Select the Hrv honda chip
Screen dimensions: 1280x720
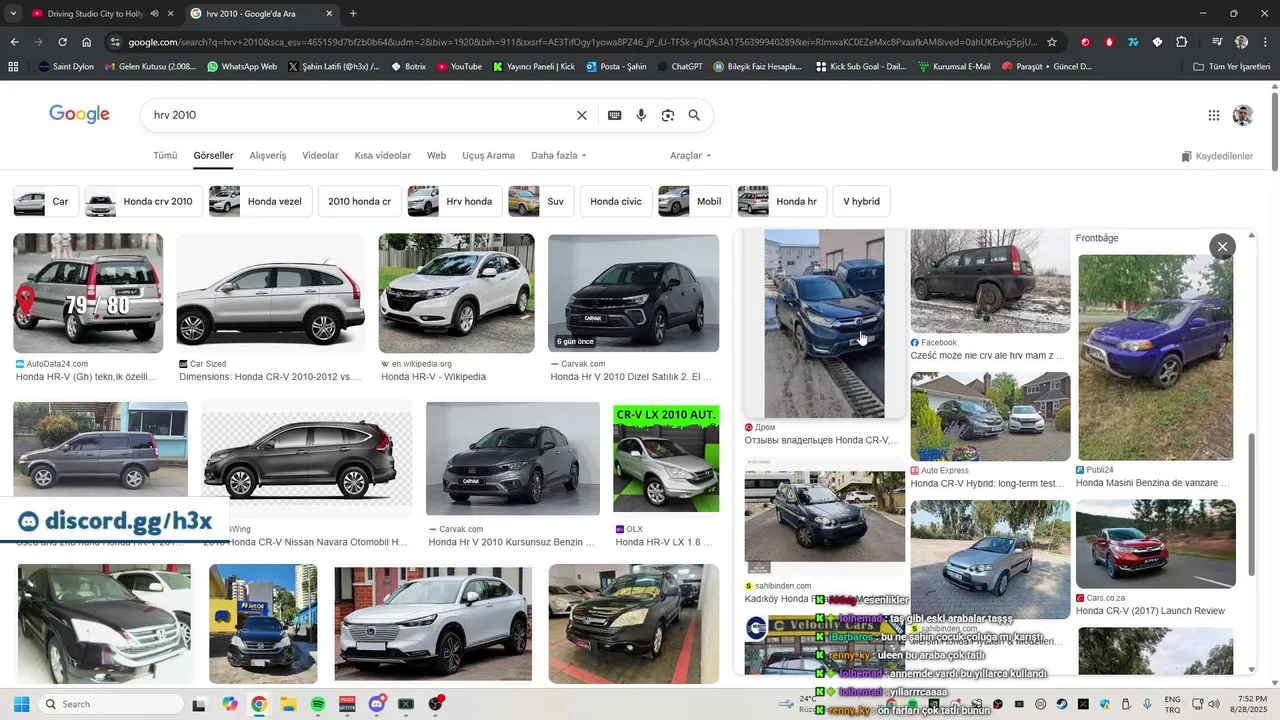(x=454, y=201)
